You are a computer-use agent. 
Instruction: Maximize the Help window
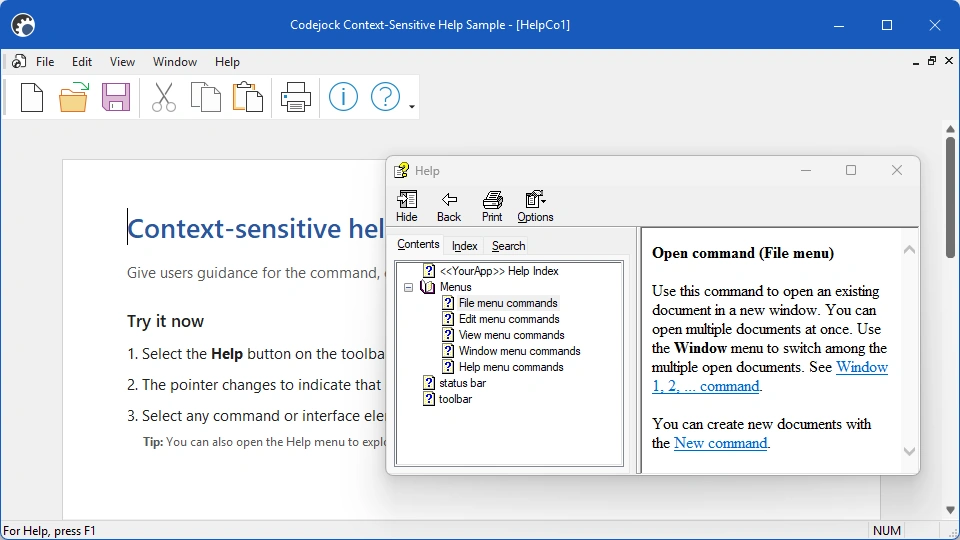click(851, 170)
